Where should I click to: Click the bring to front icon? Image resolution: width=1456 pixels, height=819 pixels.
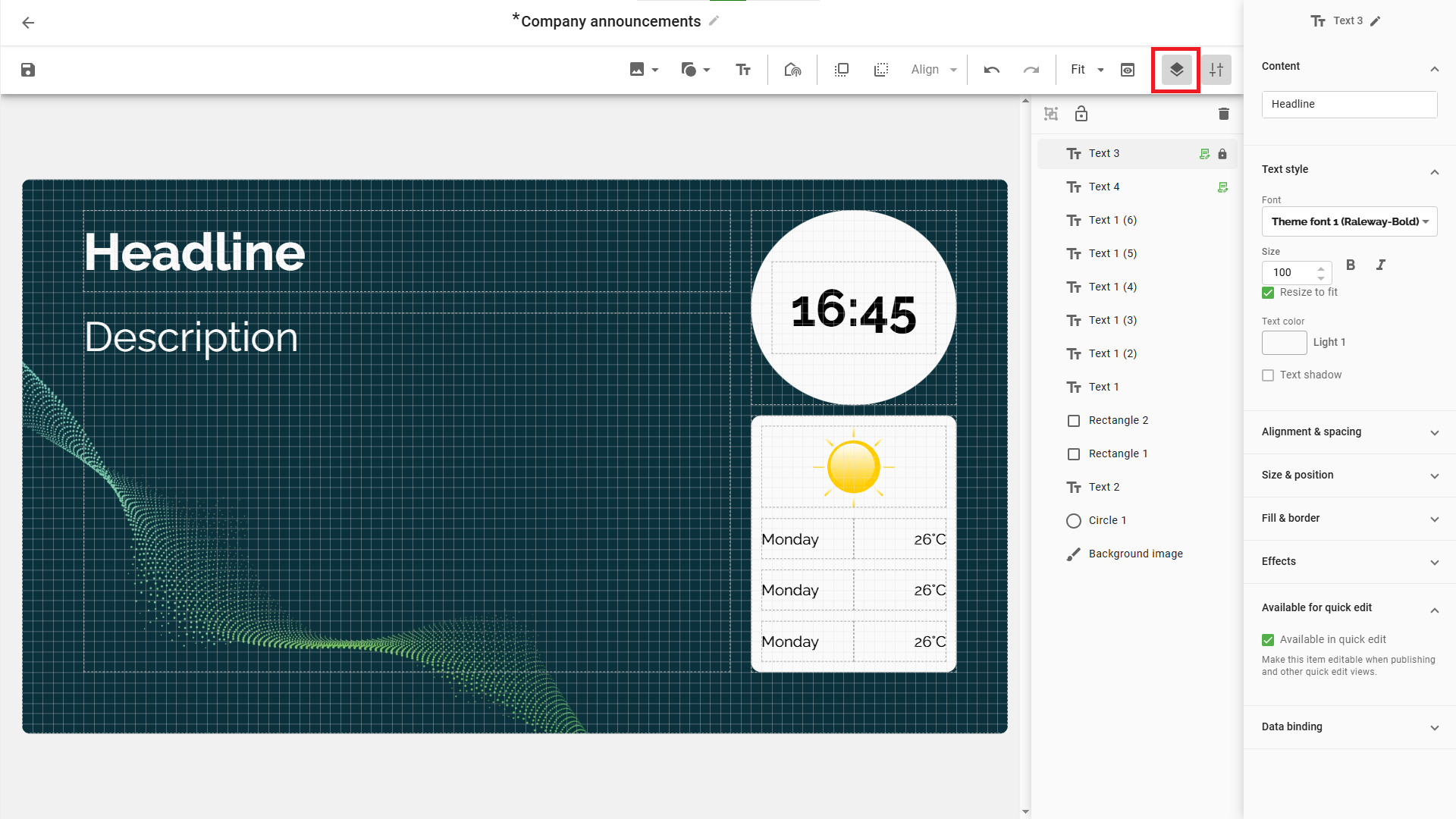point(842,70)
